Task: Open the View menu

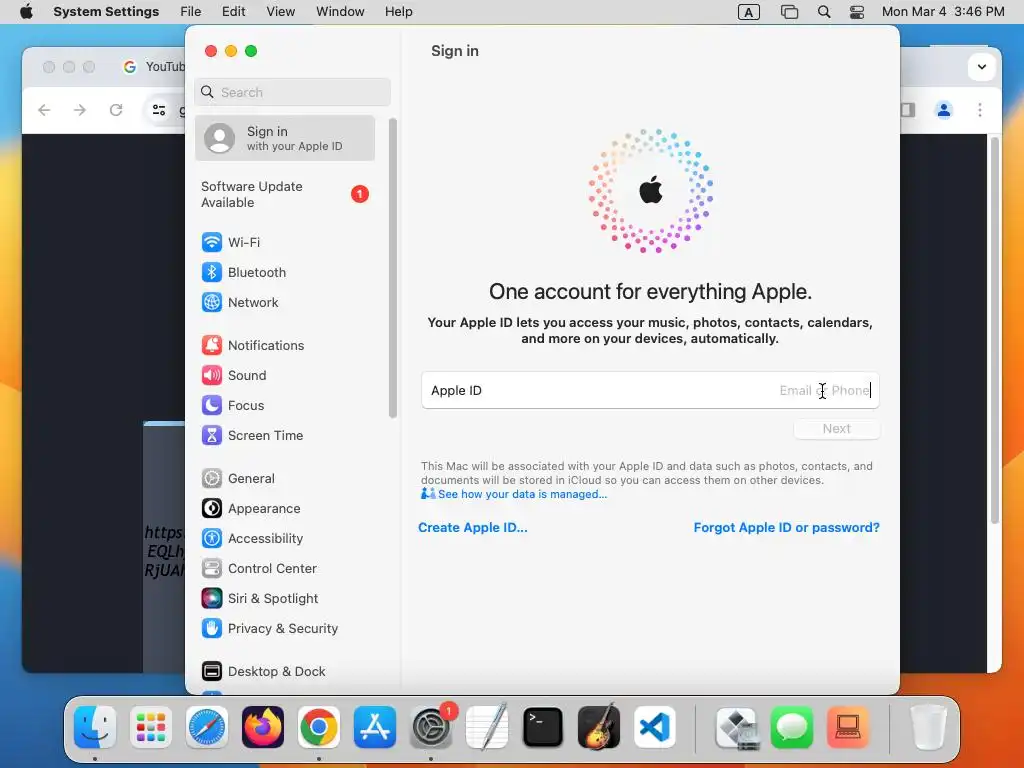Action: pyautogui.click(x=280, y=12)
